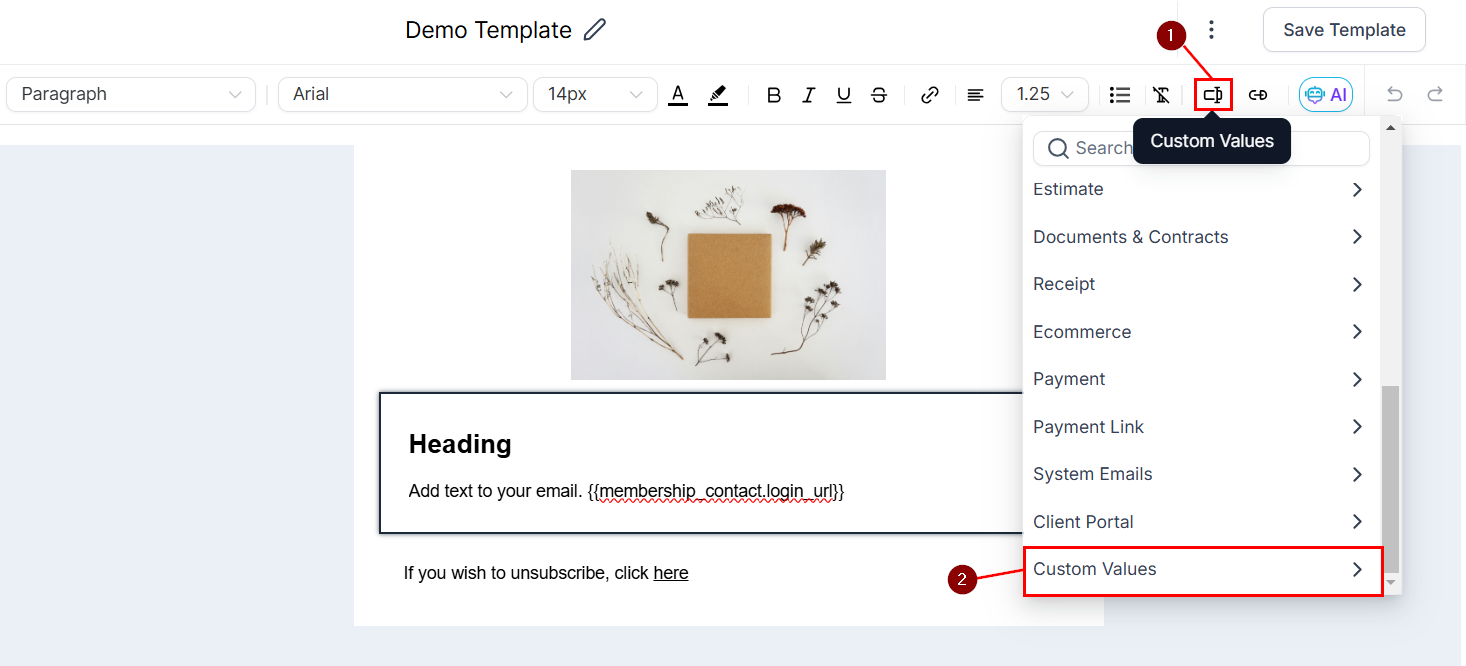Click the unsubscribe 'here' link

pyautogui.click(x=670, y=573)
